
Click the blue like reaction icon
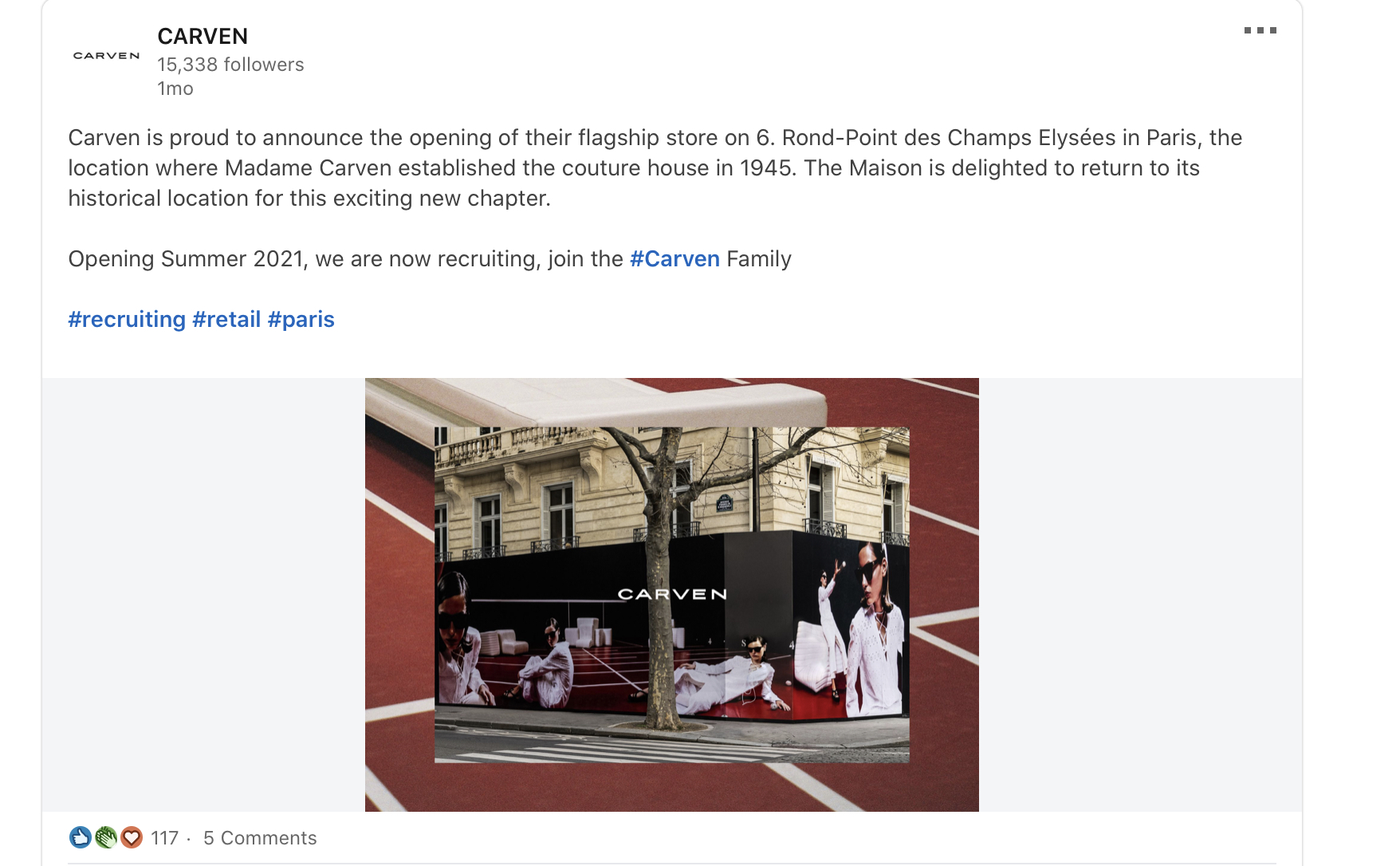tap(81, 837)
